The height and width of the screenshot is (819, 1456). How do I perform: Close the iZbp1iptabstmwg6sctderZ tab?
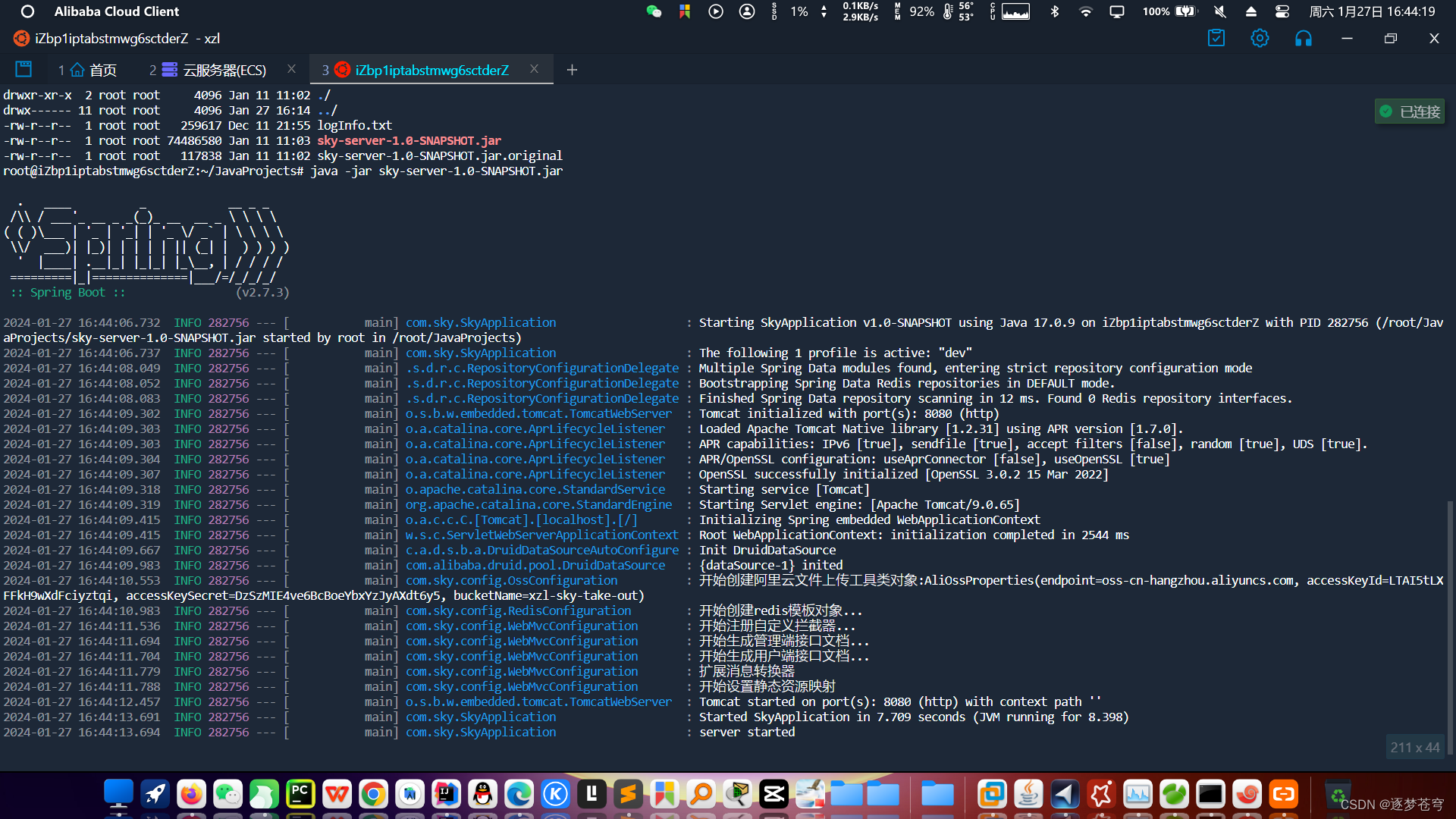pos(534,69)
